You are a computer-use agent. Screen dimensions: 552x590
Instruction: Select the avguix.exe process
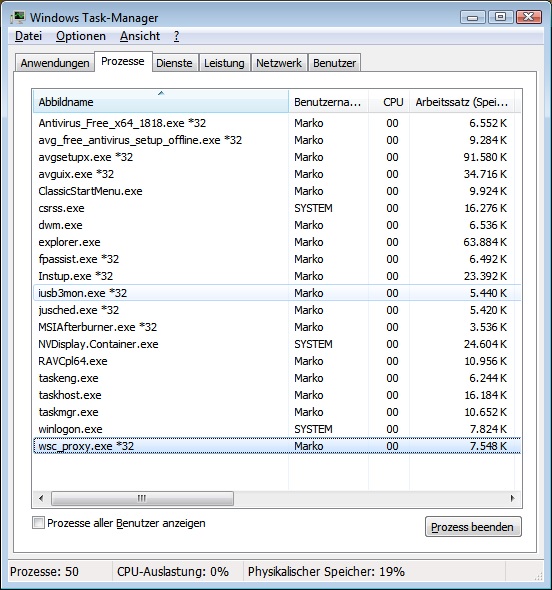[277, 174]
